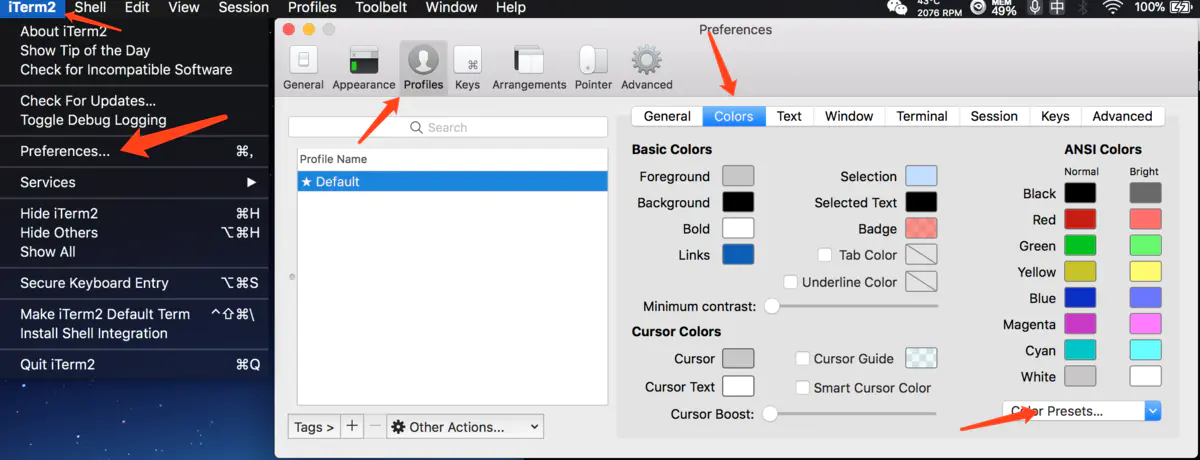
Task: Open the Background color swatch
Action: pyautogui.click(x=738, y=202)
